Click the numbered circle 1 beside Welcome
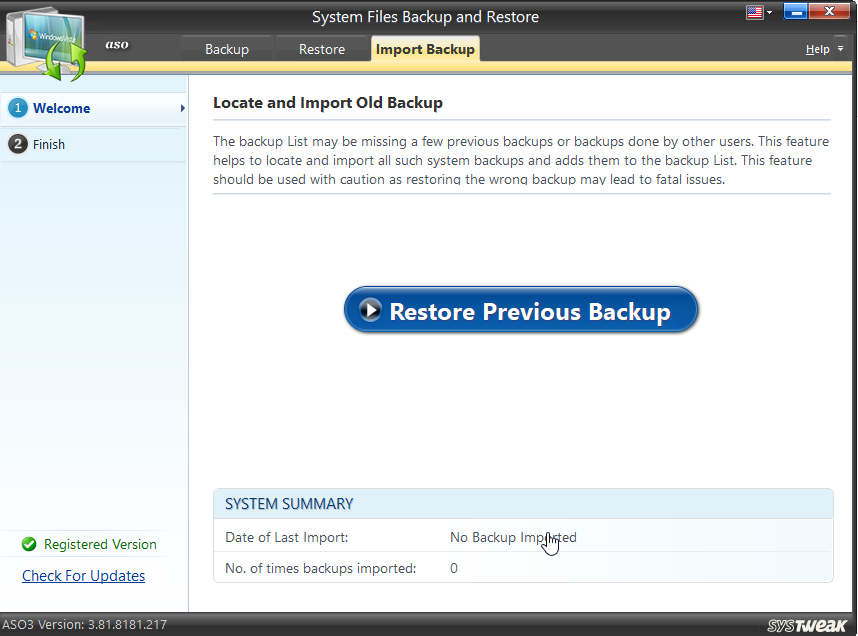The height and width of the screenshot is (636, 858). pos(18,108)
